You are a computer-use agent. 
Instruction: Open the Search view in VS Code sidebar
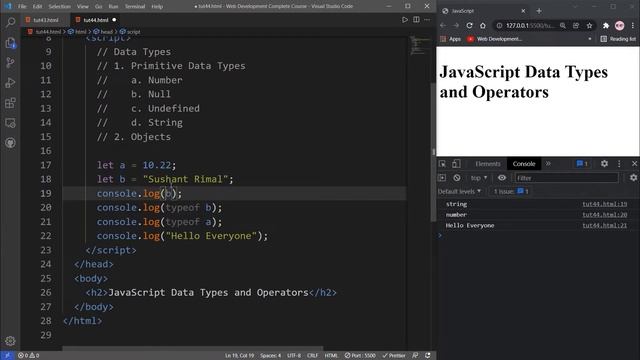[x=10, y=22]
